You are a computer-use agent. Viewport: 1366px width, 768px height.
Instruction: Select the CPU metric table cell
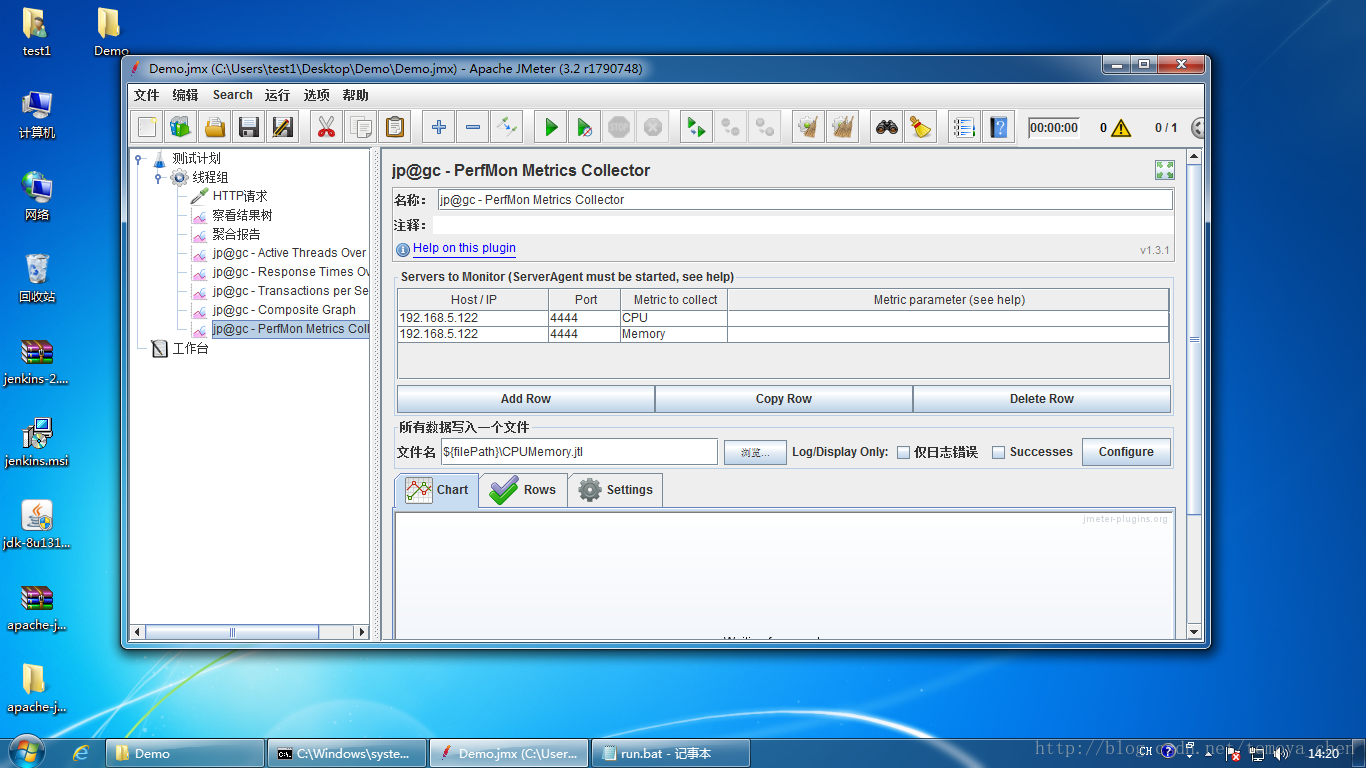point(674,318)
